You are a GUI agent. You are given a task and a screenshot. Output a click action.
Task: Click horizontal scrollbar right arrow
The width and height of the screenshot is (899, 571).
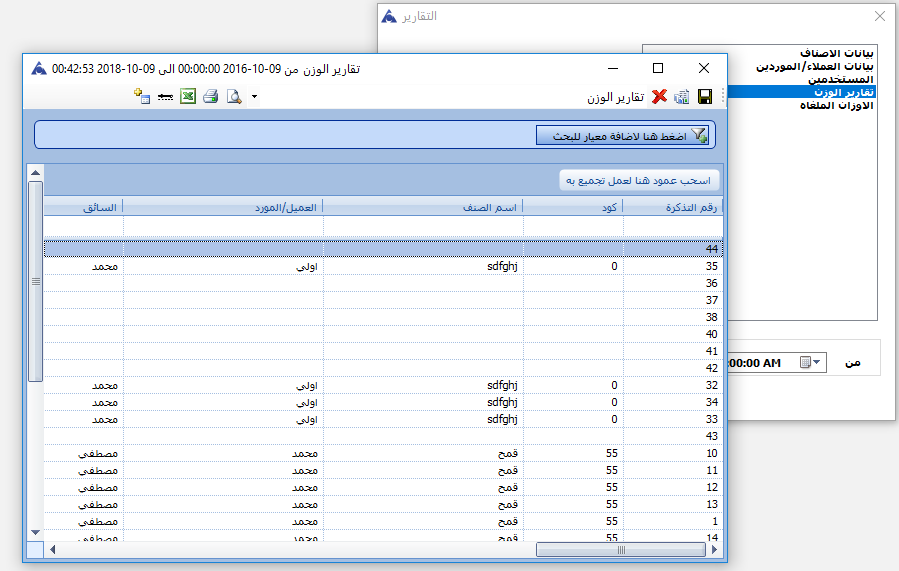click(x=714, y=550)
